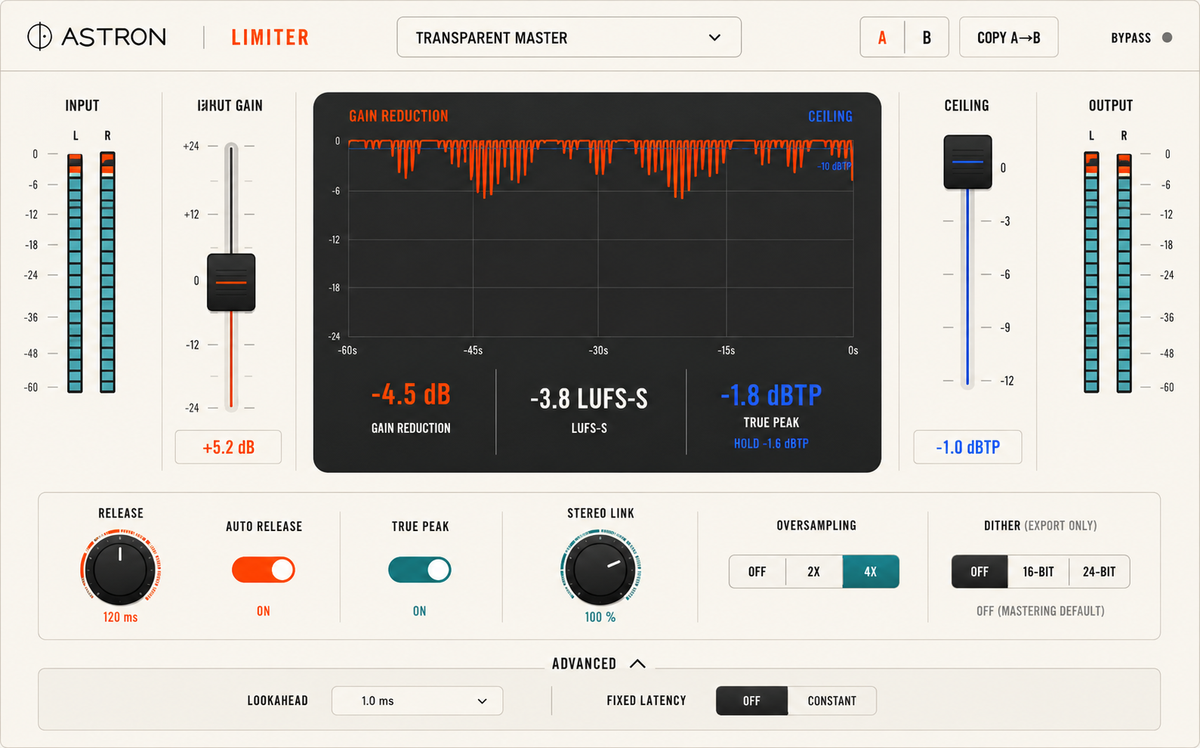Collapse the Advanced section chevron
The width and height of the screenshot is (1200, 748).
click(x=637, y=663)
